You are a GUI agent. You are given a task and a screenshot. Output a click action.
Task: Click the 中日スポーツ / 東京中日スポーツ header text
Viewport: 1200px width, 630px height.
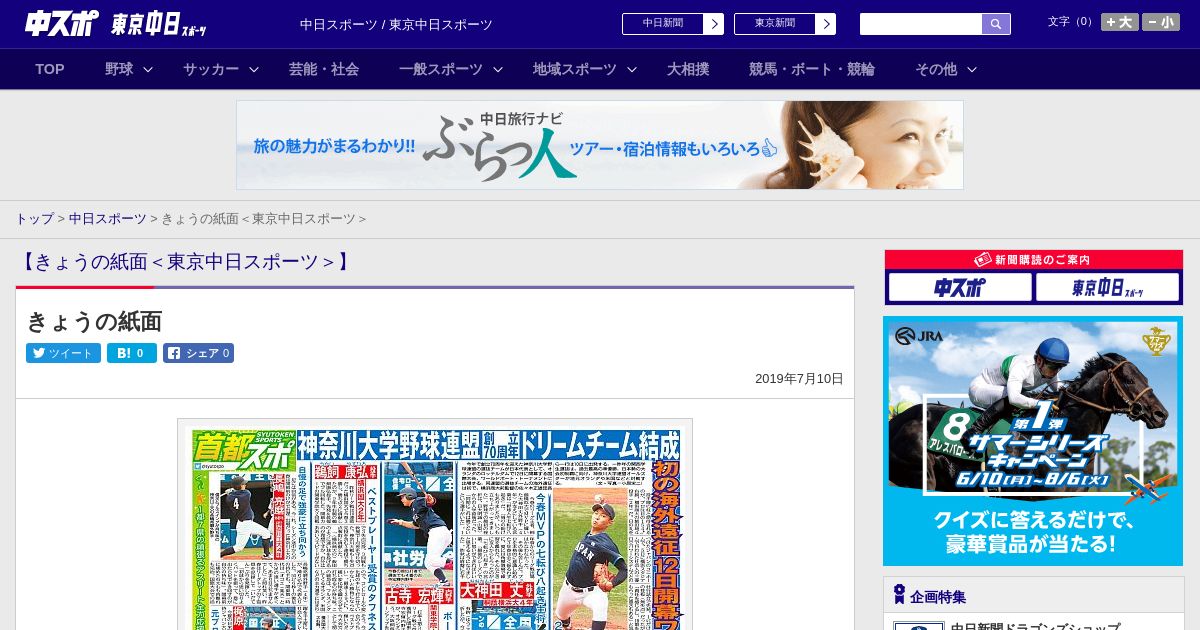coord(396,24)
